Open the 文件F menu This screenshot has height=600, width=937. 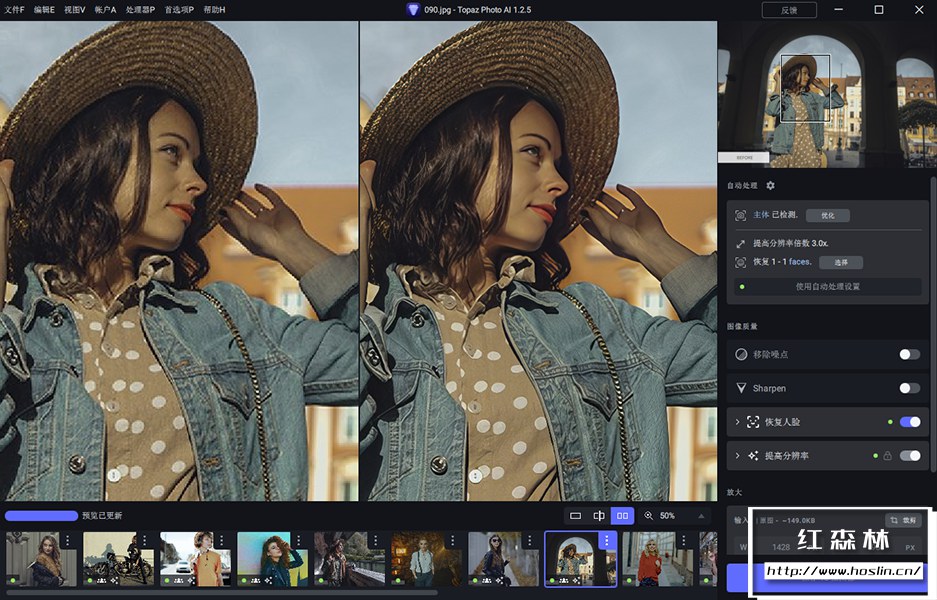coord(15,9)
